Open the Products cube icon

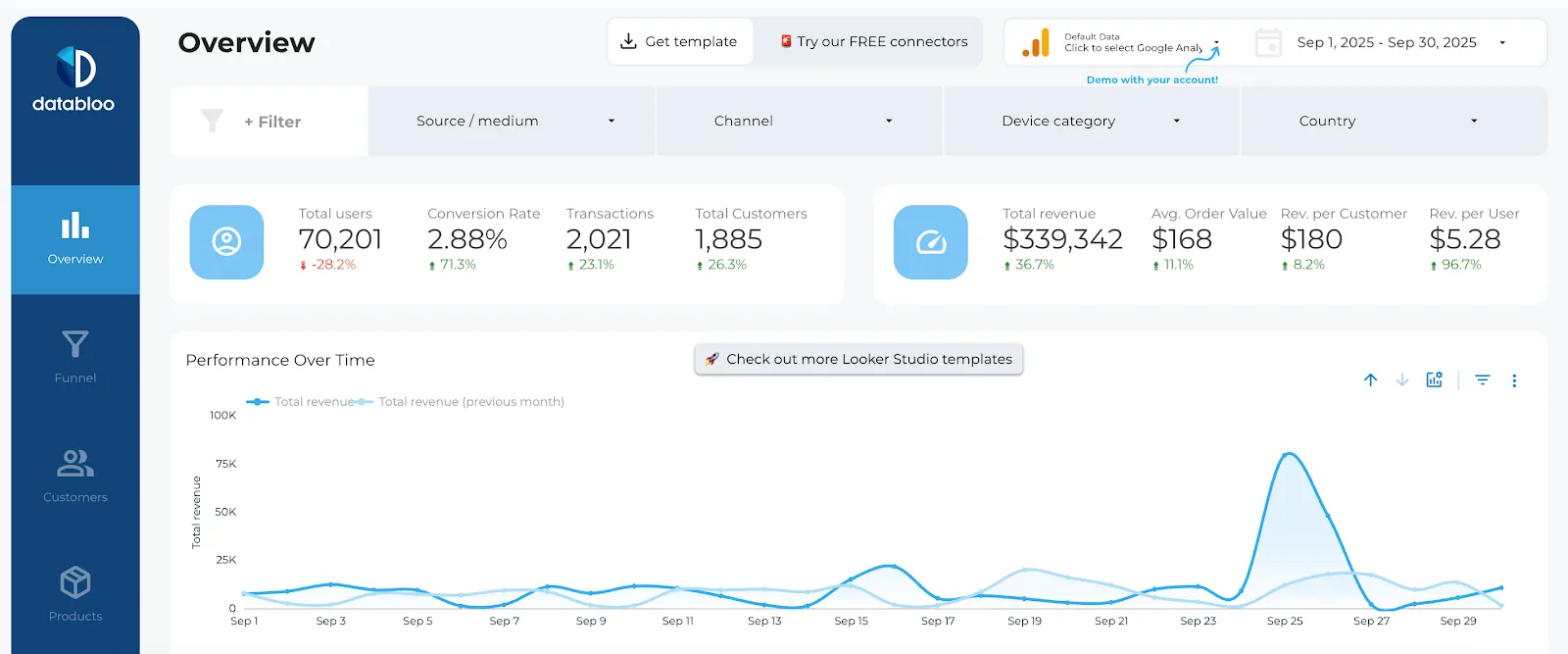coord(75,582)
